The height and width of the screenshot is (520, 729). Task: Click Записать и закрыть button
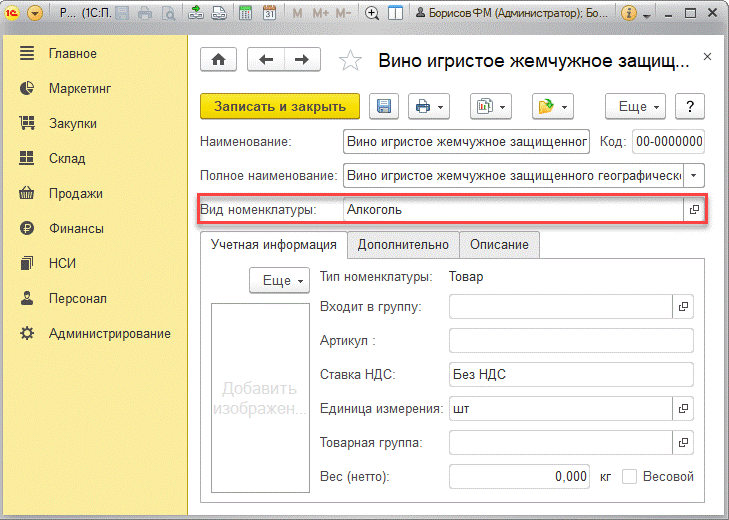280,106
